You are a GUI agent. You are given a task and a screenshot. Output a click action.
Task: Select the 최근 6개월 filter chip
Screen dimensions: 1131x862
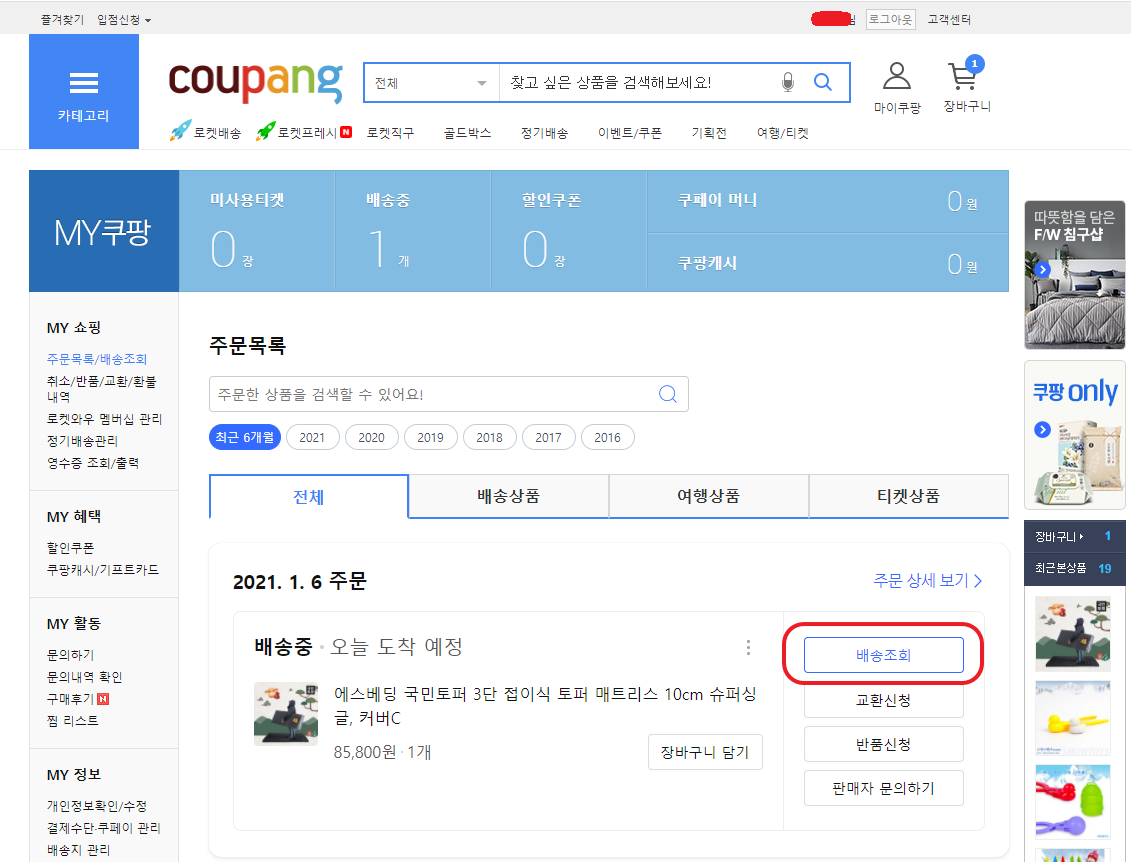(x=245, y=437)
